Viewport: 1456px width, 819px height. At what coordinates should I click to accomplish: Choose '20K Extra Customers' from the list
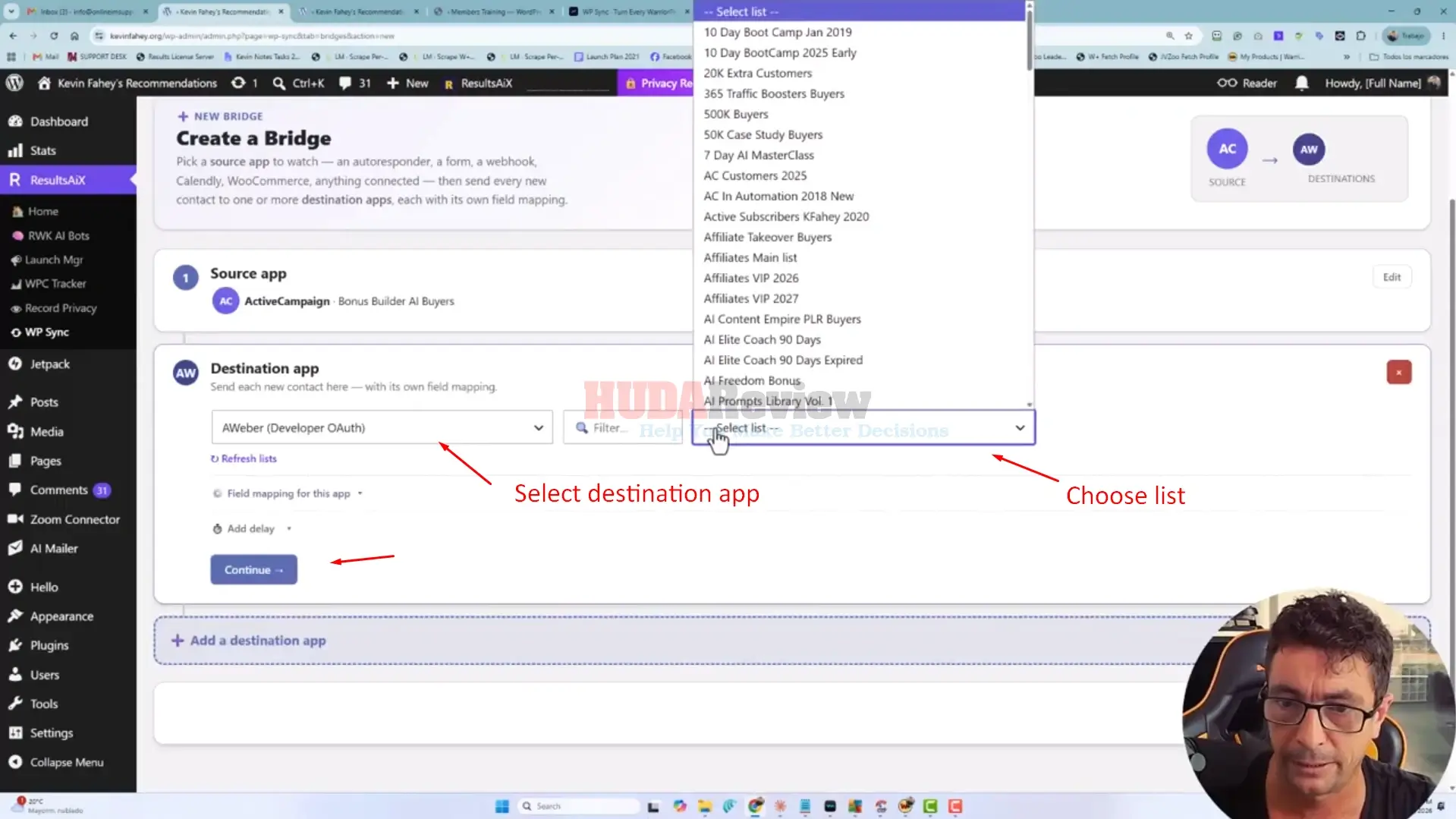(757, 73)
